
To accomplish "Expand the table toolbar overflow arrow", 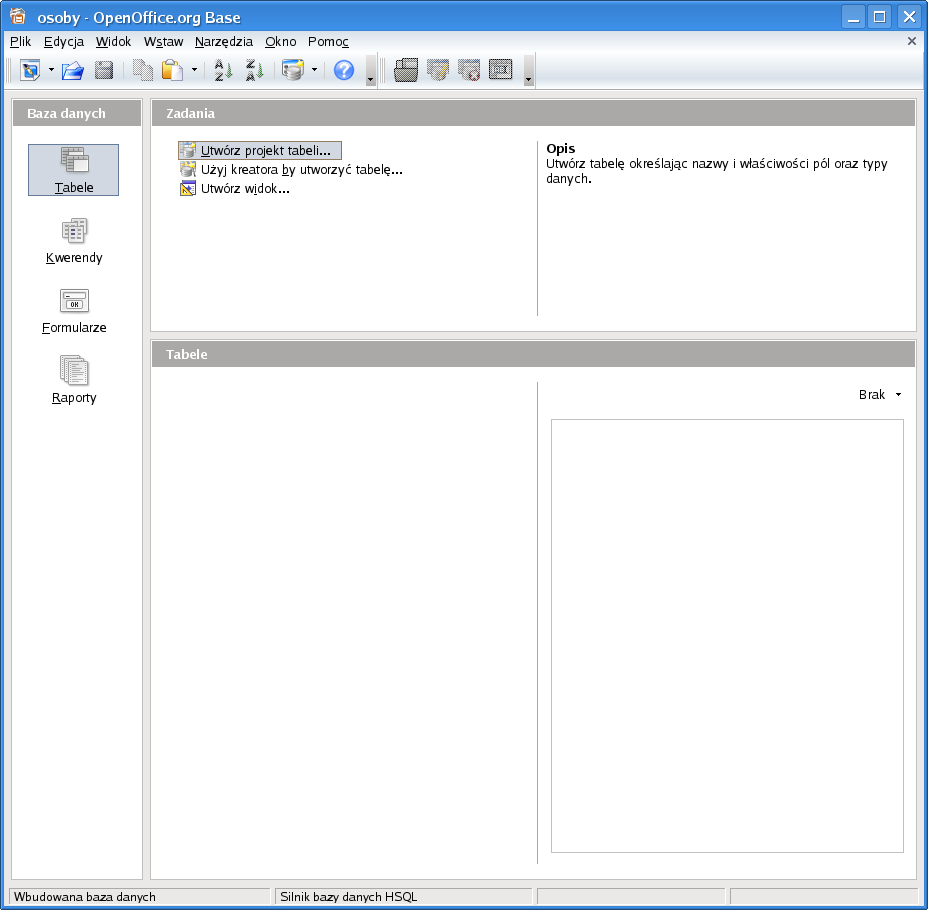I will pyautogui.click(x=529, y=71).
